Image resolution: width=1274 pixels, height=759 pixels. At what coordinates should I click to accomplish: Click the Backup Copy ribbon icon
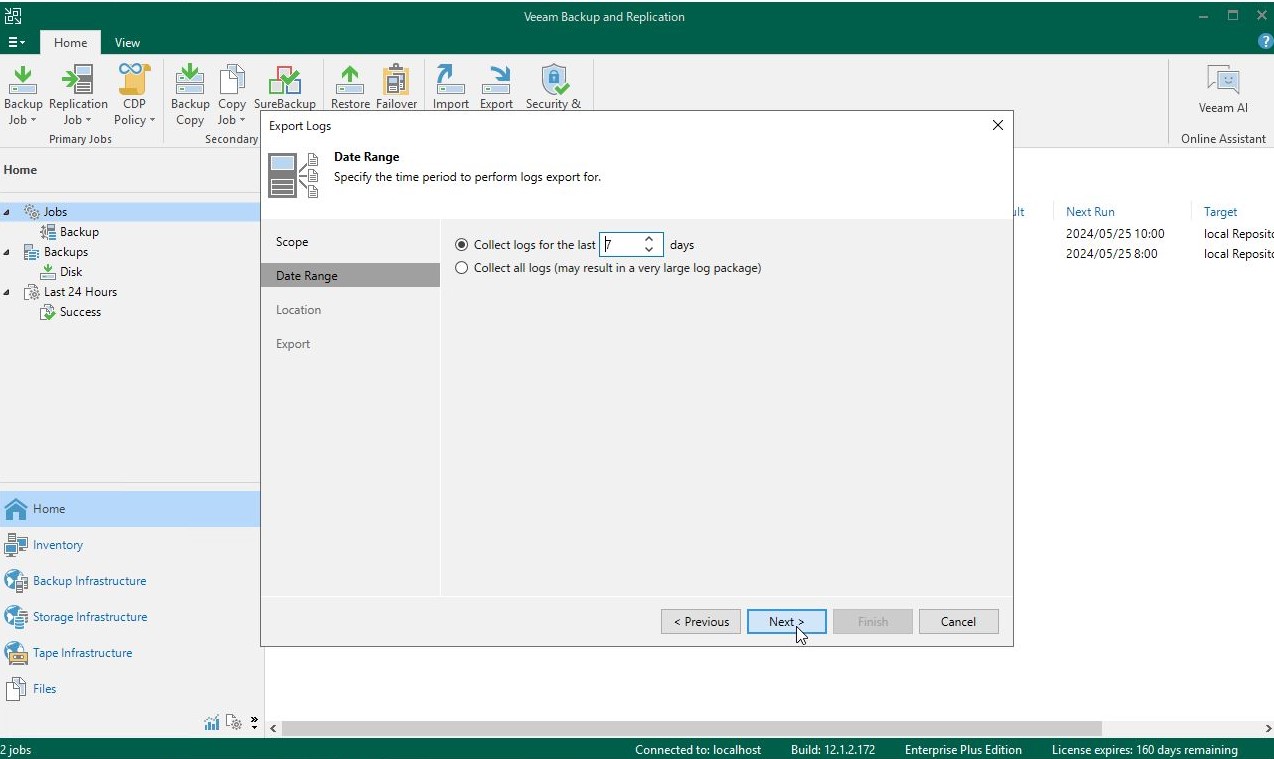pyautogui.click(x=190, y=95)
